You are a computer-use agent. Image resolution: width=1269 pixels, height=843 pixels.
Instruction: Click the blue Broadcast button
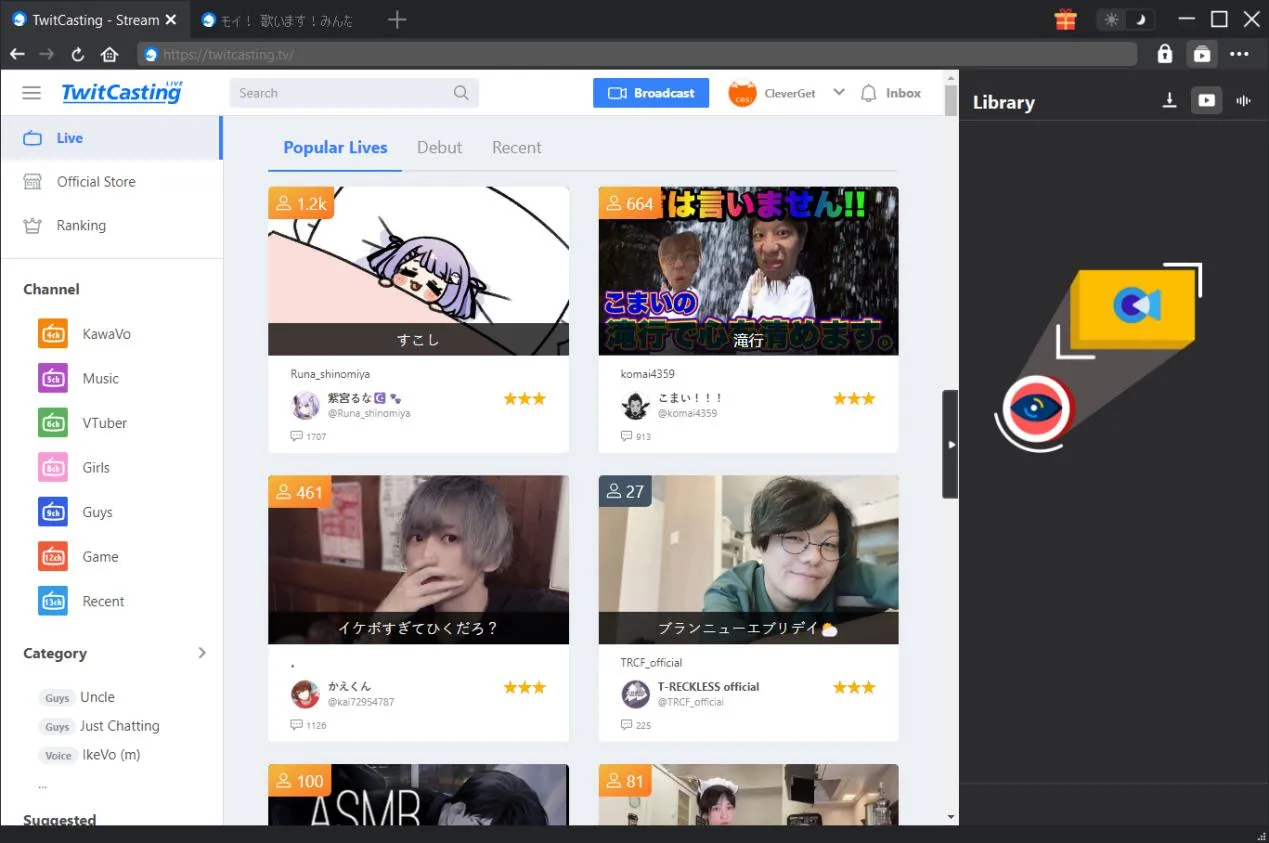pos(651,93)
